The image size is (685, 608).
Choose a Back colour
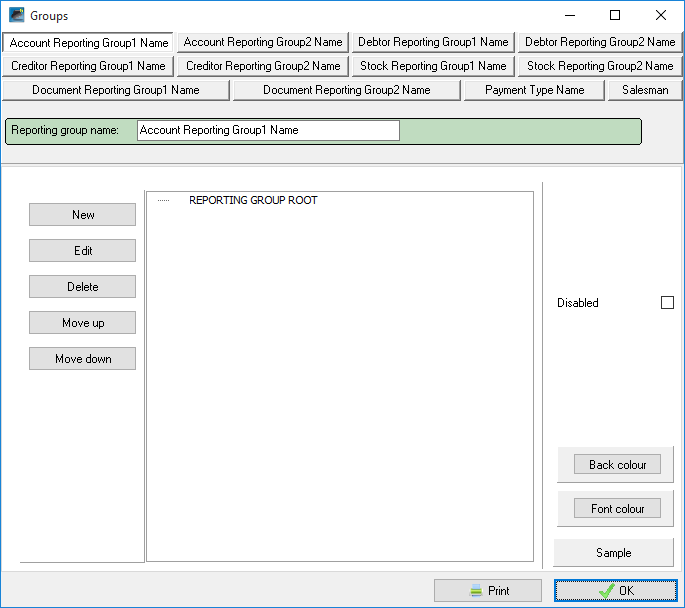pos(617,465)
